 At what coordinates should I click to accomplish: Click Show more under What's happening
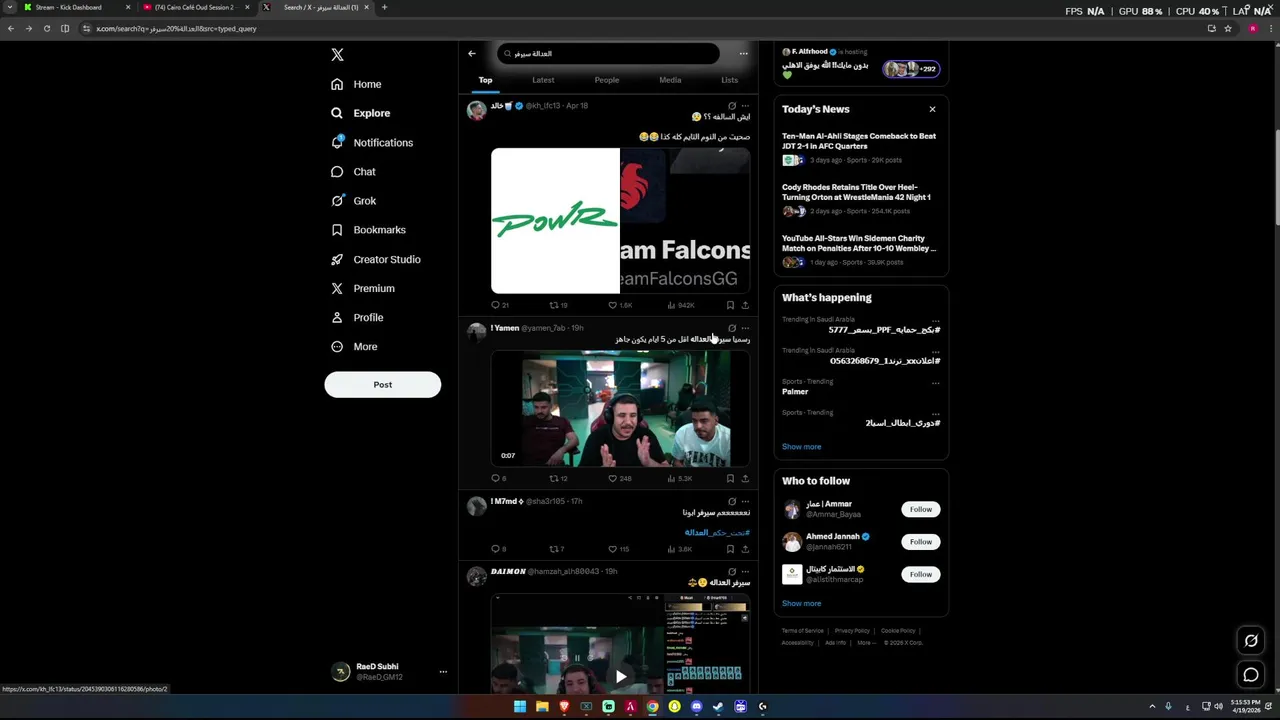801,447
